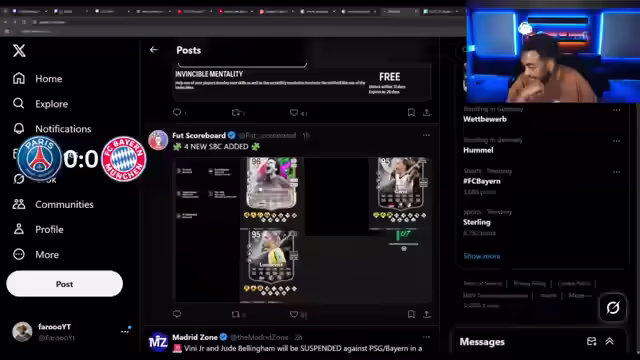Click the Explore magnifier icon

coord(19,104)
